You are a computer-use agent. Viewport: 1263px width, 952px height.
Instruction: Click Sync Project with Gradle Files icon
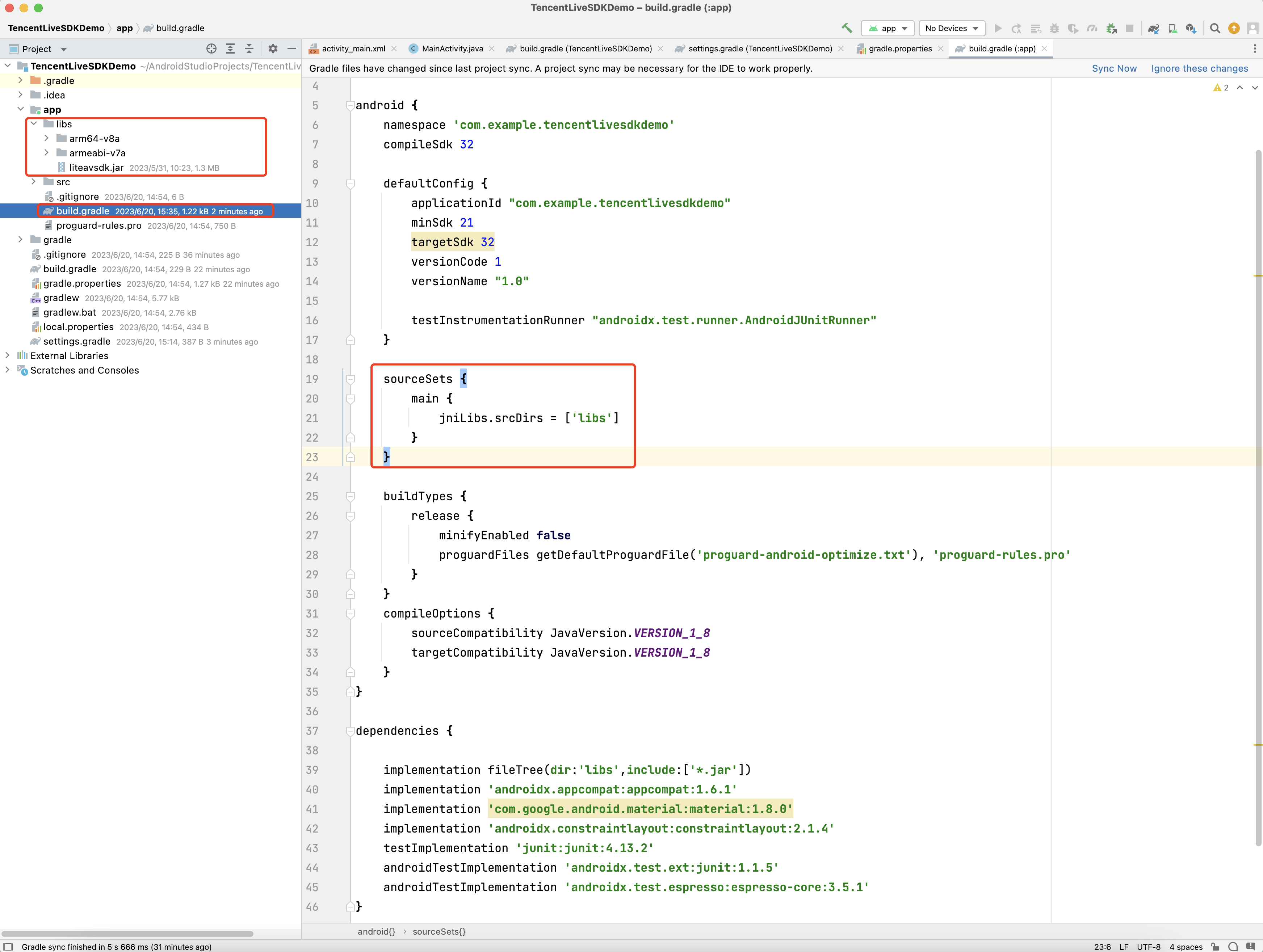1153,28
